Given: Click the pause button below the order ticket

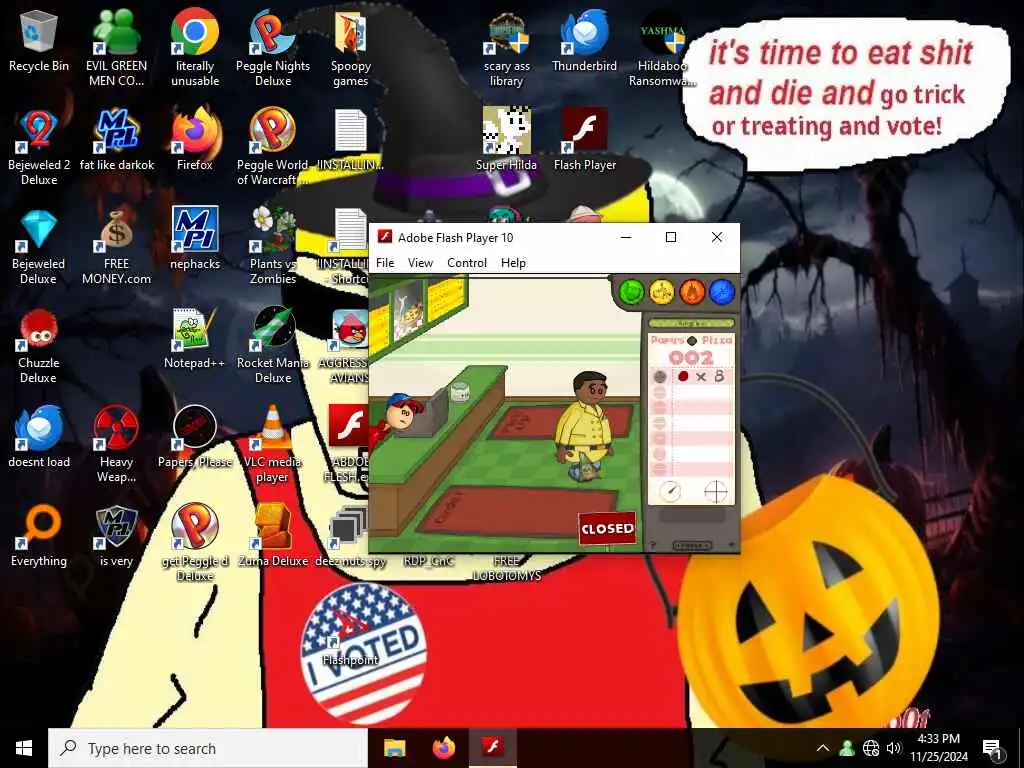Looking at the screenshot, I should click(692, 545).
